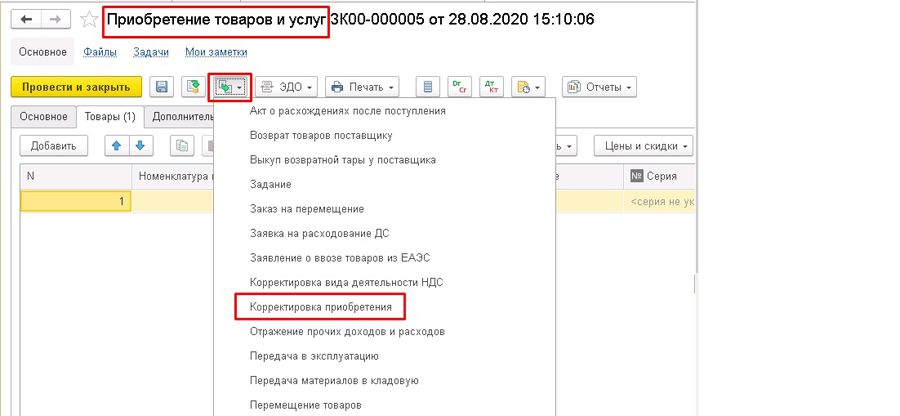The width and height of the screenshot is (900, 416).
Task: Post the document with the green arrow icon
Action: tap(193, 87)
